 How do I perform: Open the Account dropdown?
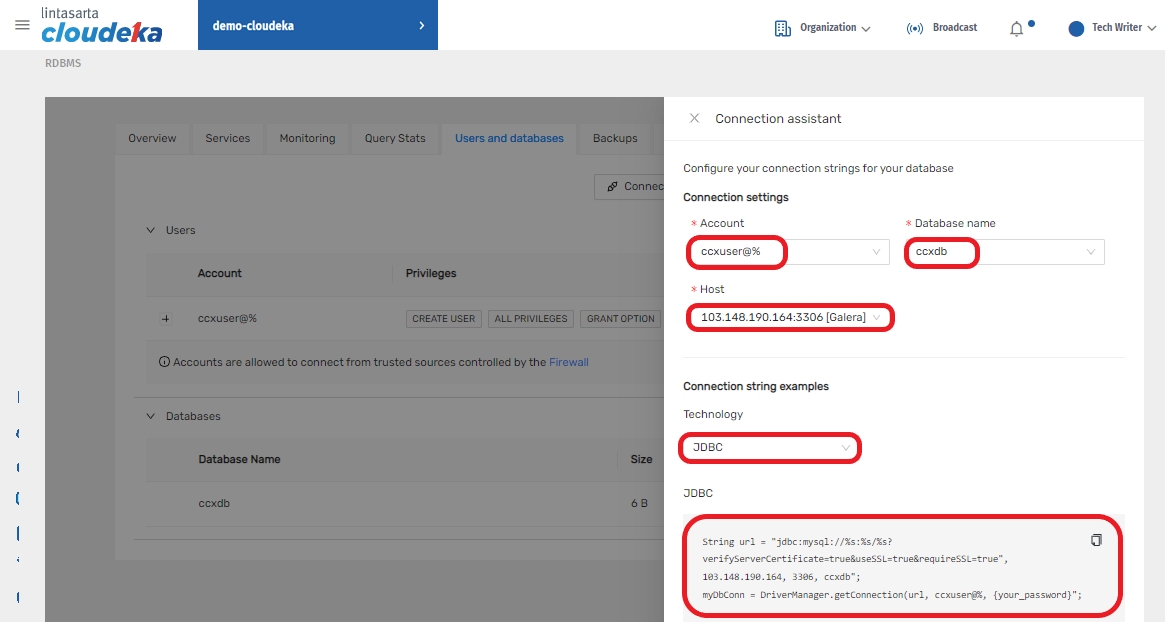pos(788,252)
